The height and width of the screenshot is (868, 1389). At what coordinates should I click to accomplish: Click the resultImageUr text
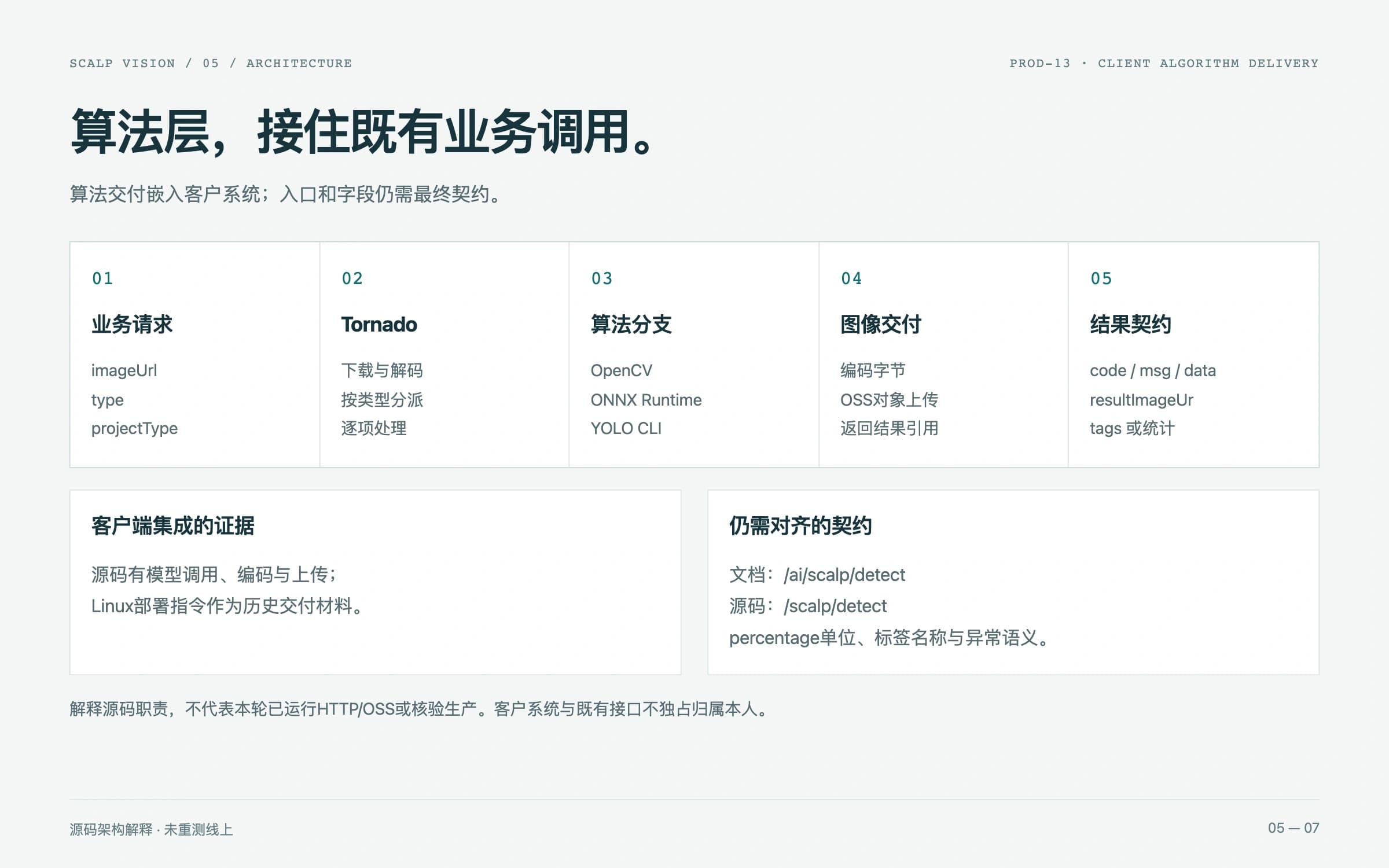1142,400
